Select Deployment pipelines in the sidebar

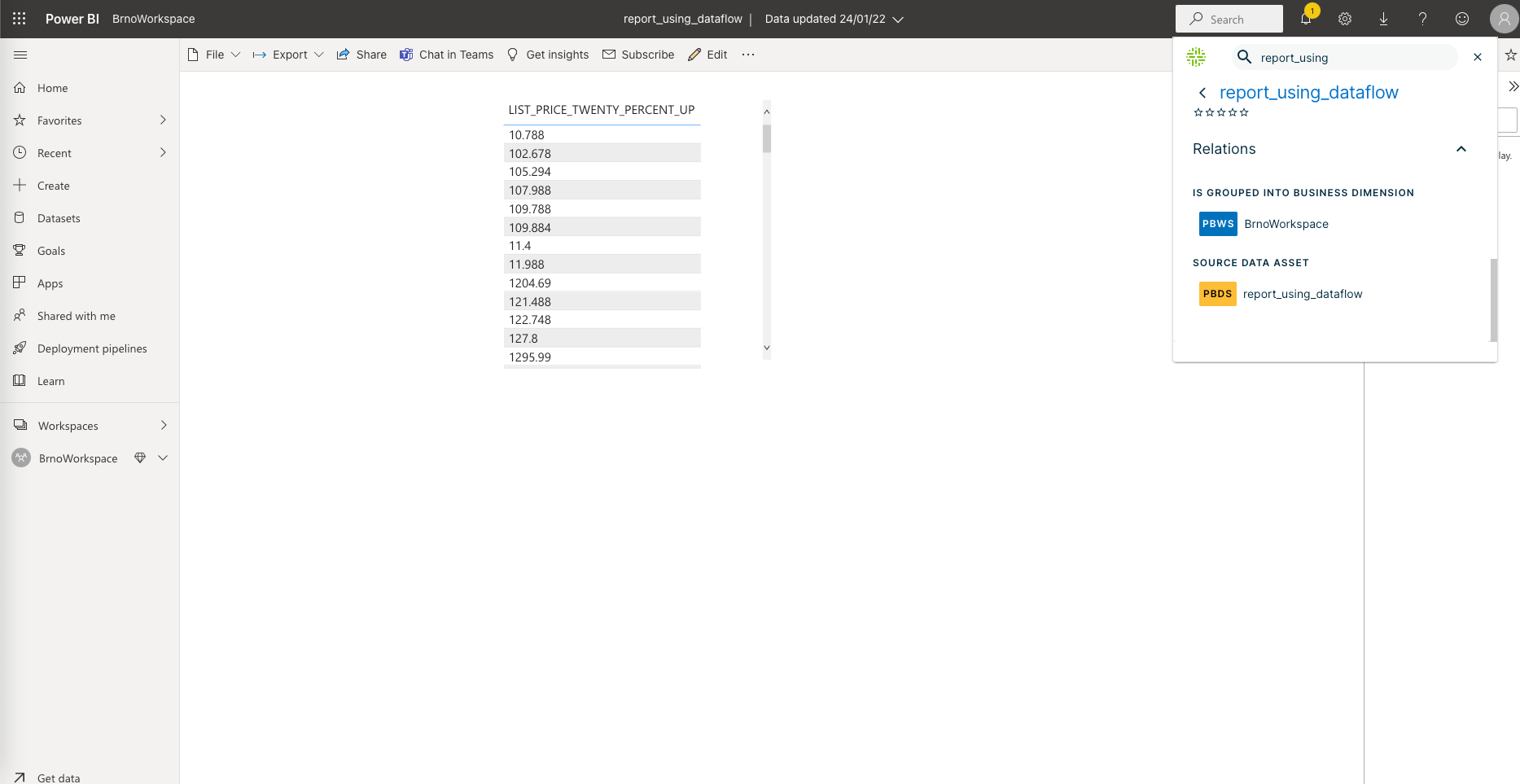click(x=91, y=348)
